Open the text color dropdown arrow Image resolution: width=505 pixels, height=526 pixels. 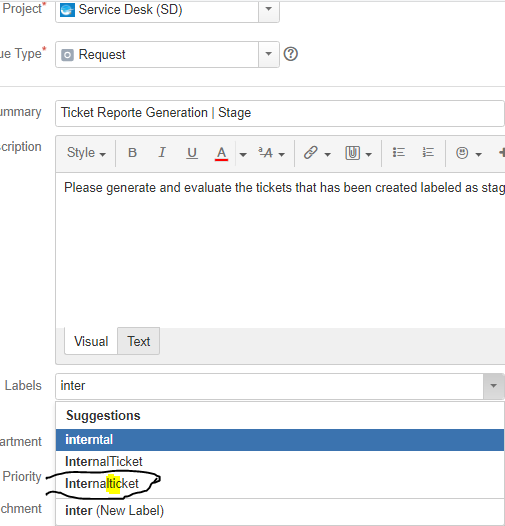point(243,154)
